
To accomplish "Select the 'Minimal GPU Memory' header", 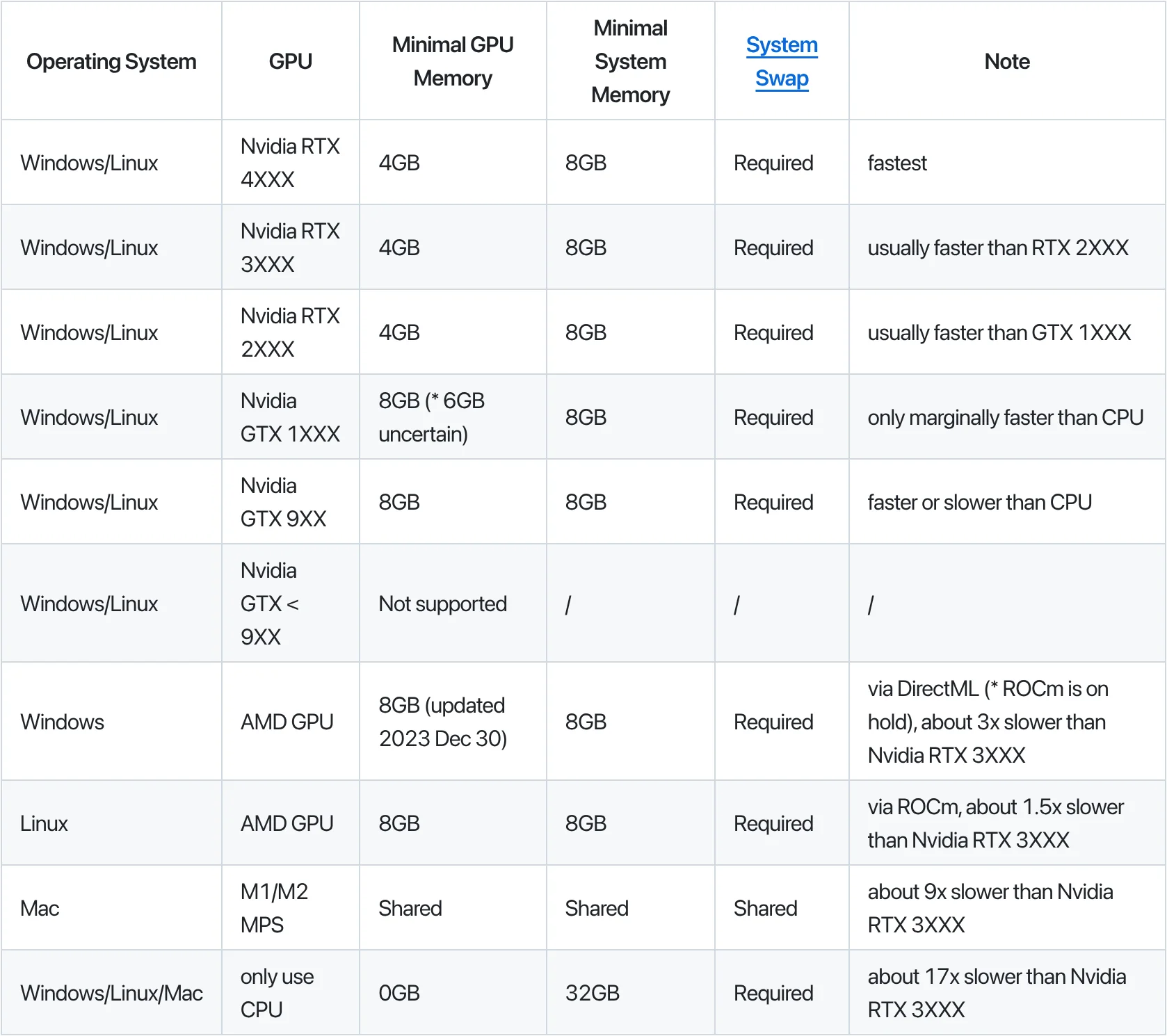I will coord(453,61).
